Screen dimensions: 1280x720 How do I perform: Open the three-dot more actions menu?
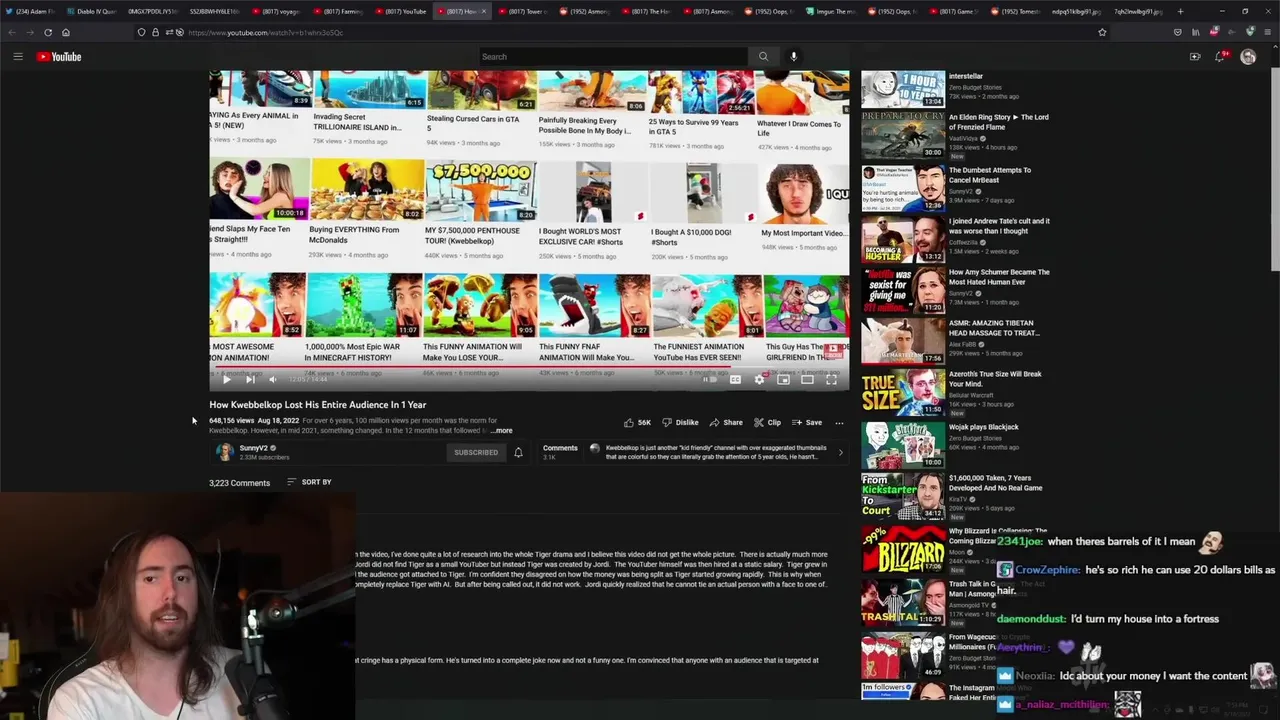[x=839, y=423]
